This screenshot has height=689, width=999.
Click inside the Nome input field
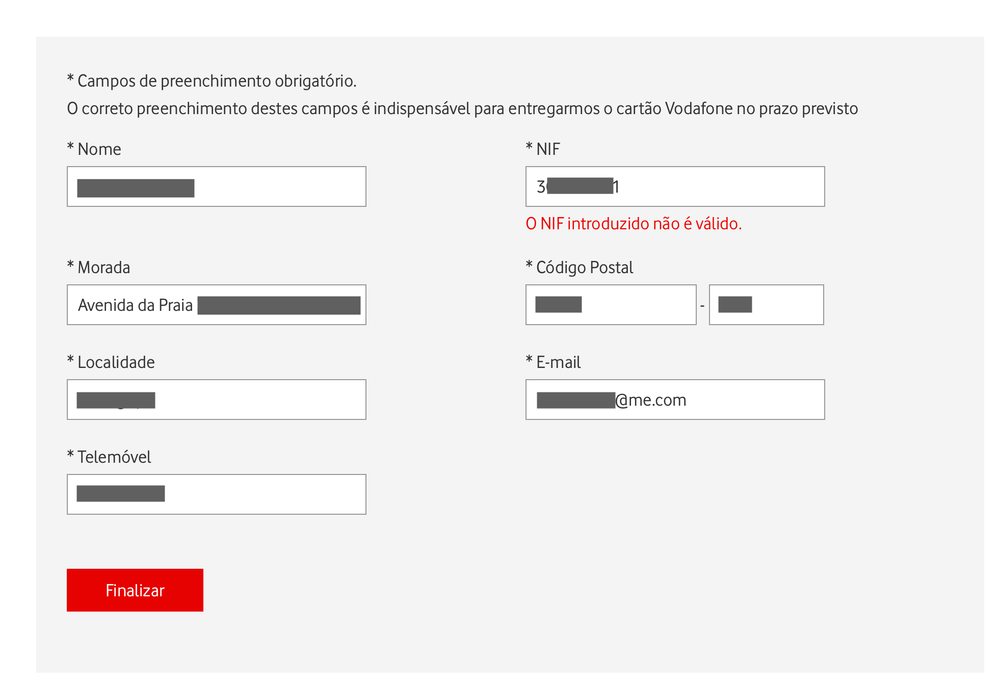click(x=216, y=186)
